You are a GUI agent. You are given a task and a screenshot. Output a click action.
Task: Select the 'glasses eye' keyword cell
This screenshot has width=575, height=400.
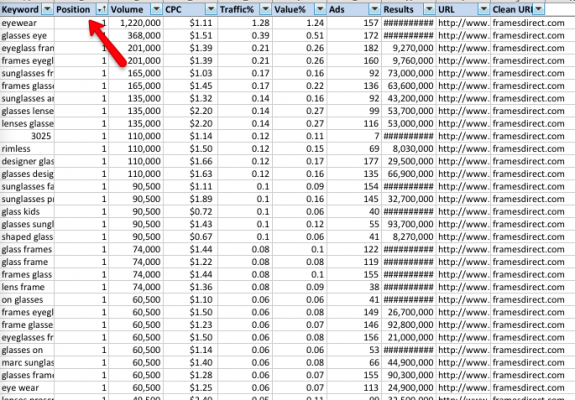tap(27, 36)
